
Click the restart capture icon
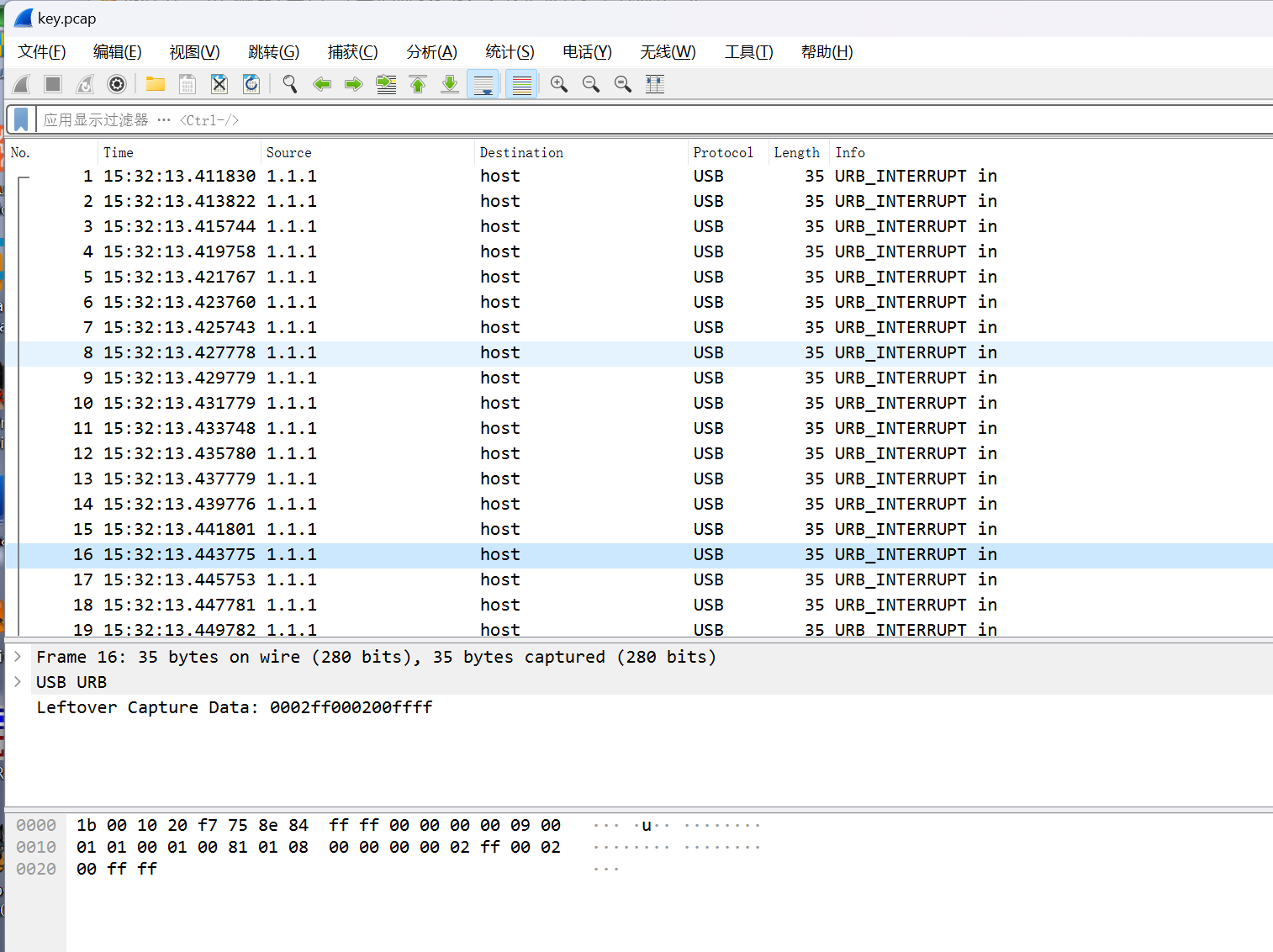(x=85, y=84)
